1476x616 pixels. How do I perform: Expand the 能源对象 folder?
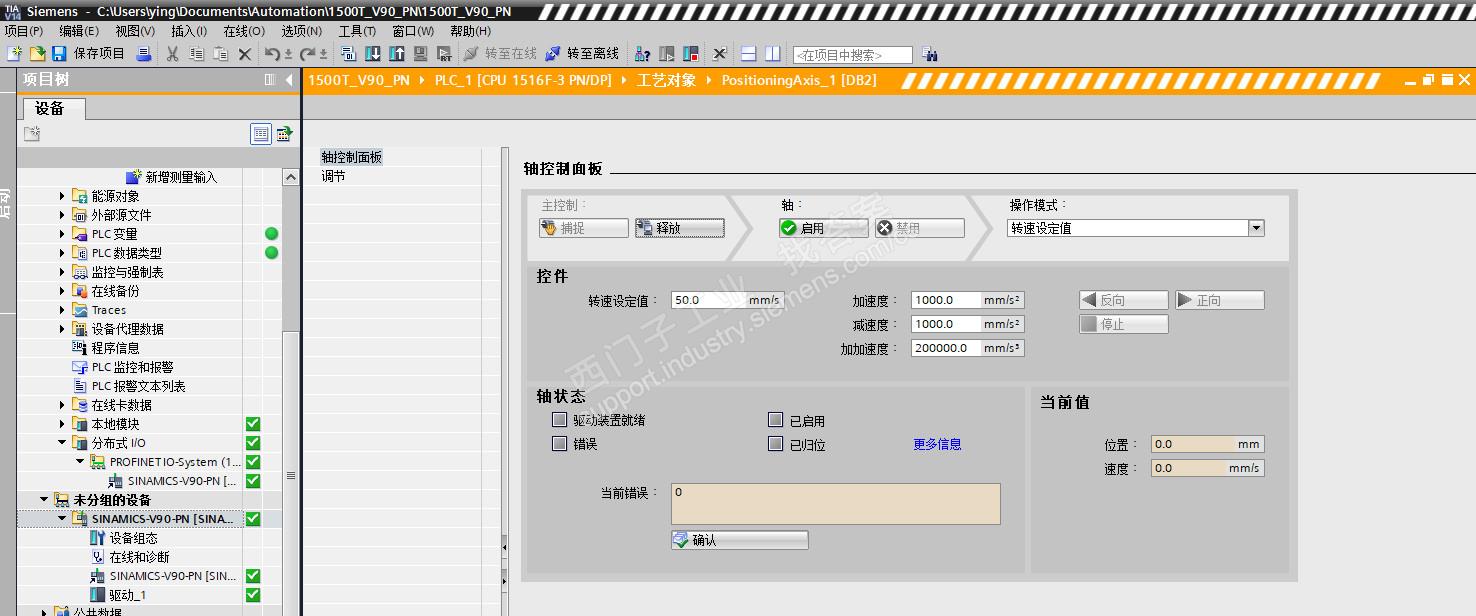tap(62, 196)
